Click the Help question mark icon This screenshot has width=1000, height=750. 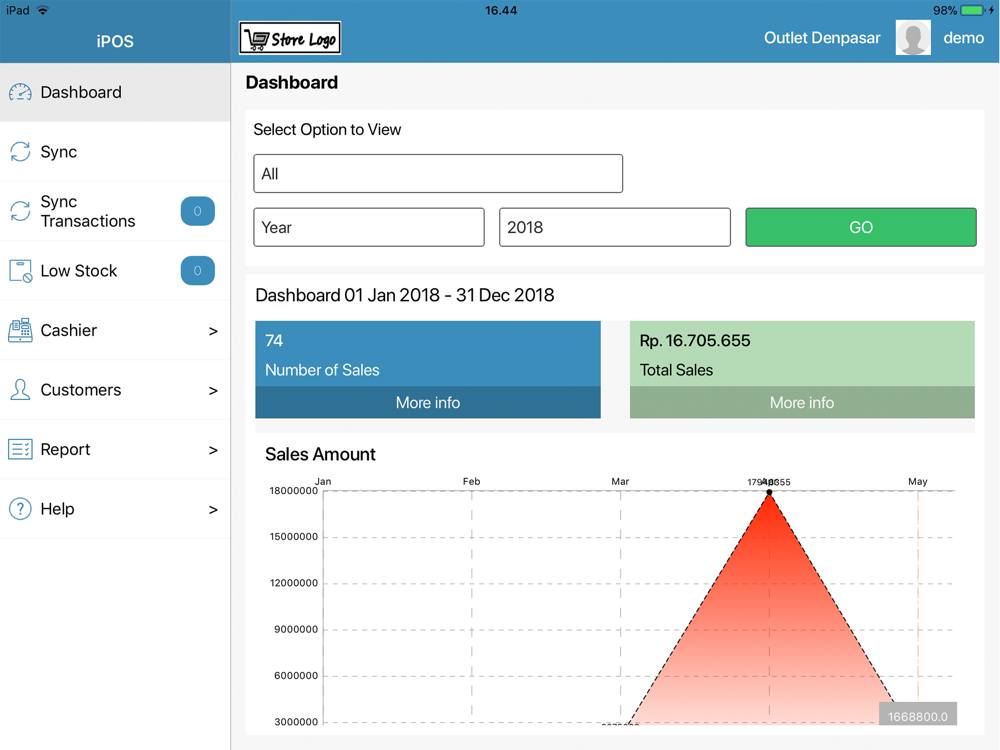(x=20, y=509)
